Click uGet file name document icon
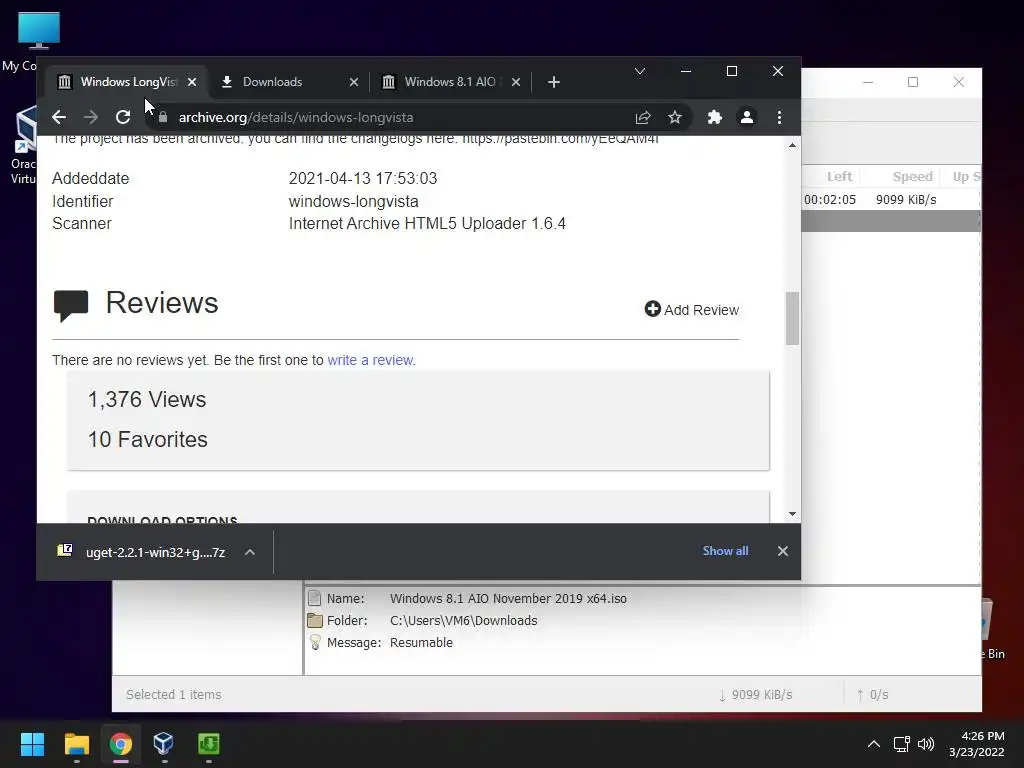The image size is (1024, 768). coord(315,598)
